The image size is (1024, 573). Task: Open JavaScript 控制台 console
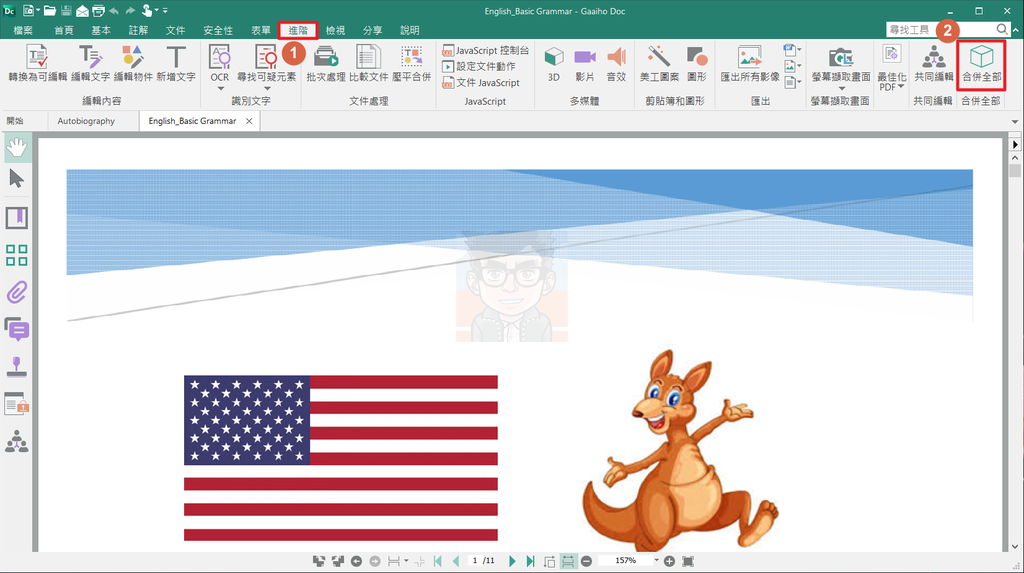(485, 50)
